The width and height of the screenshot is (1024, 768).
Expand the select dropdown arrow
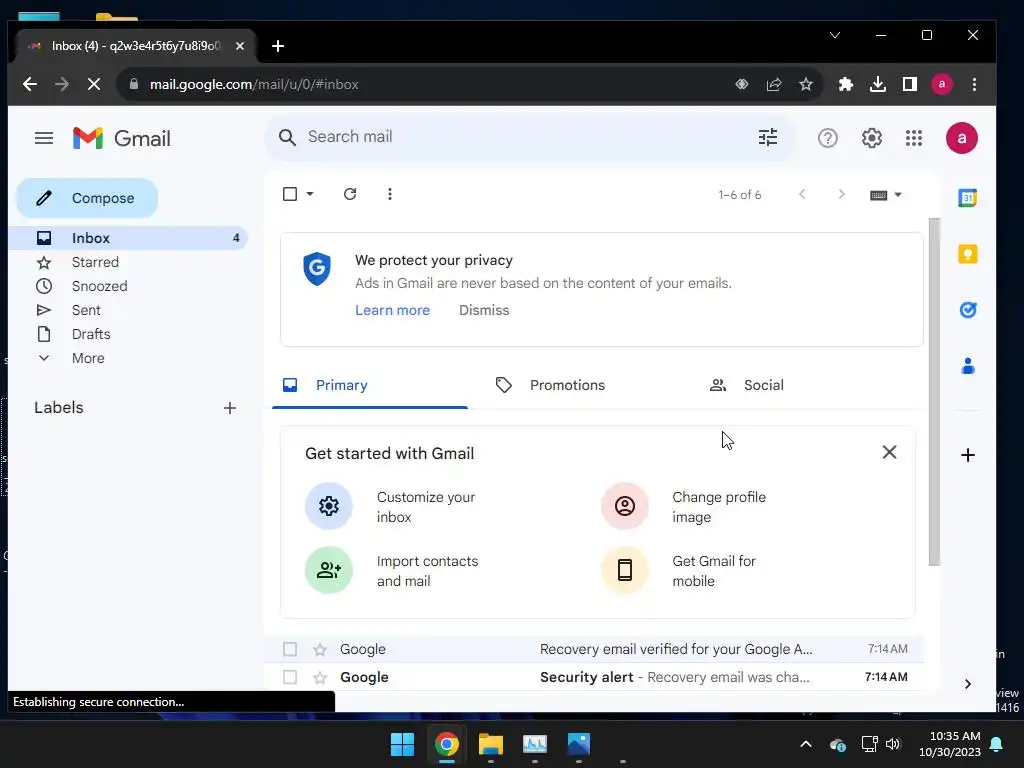point(310,194)
